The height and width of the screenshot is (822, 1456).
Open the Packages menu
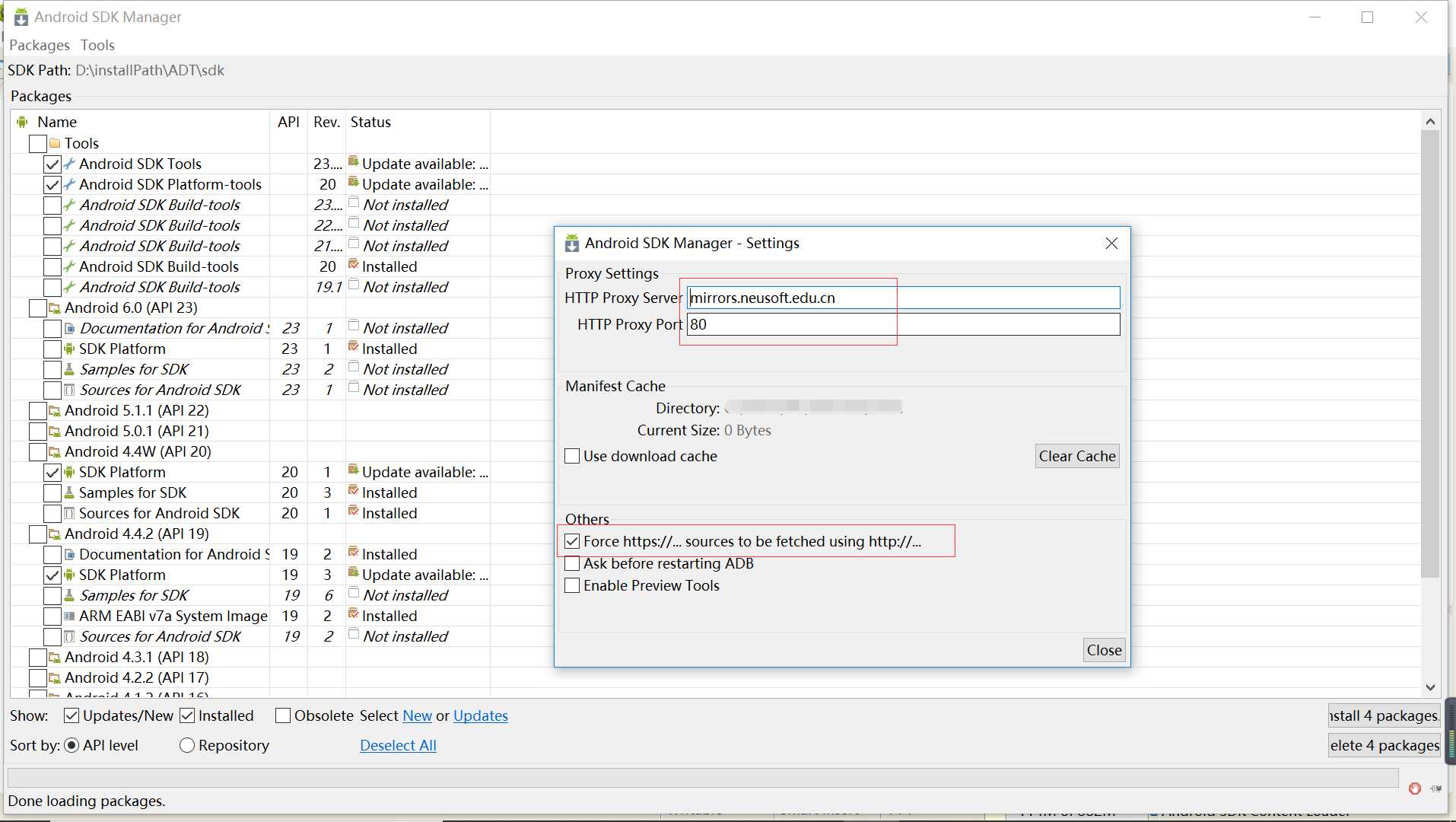(x=40, y=45)
